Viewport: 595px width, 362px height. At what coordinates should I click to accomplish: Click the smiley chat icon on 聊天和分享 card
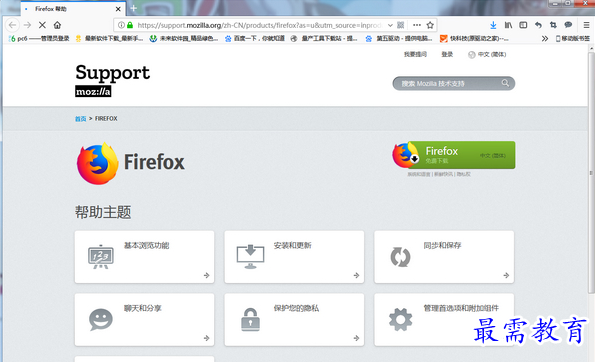point(101,320)
